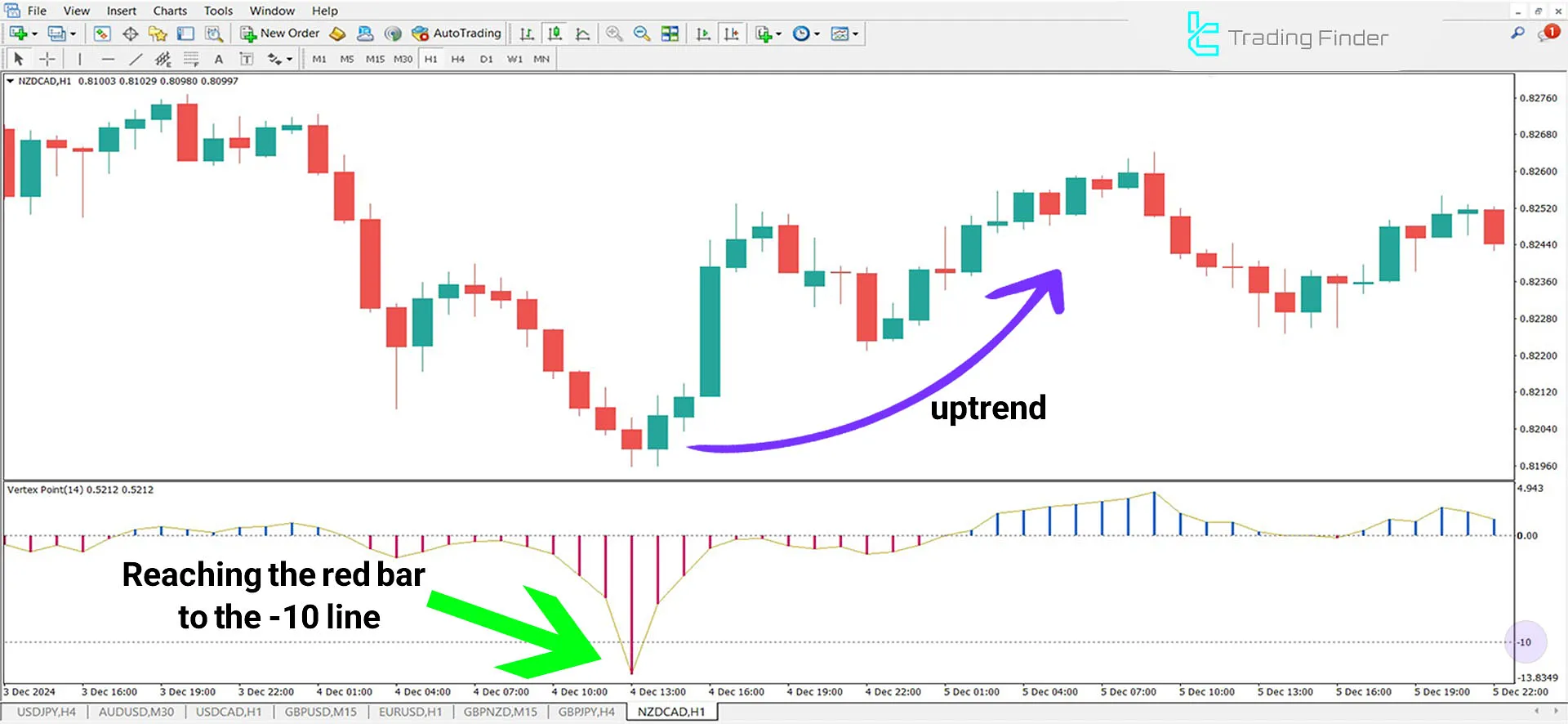Click the Arrows objects icon
The width and height of the screenshot is (1568, 724).
274,59
